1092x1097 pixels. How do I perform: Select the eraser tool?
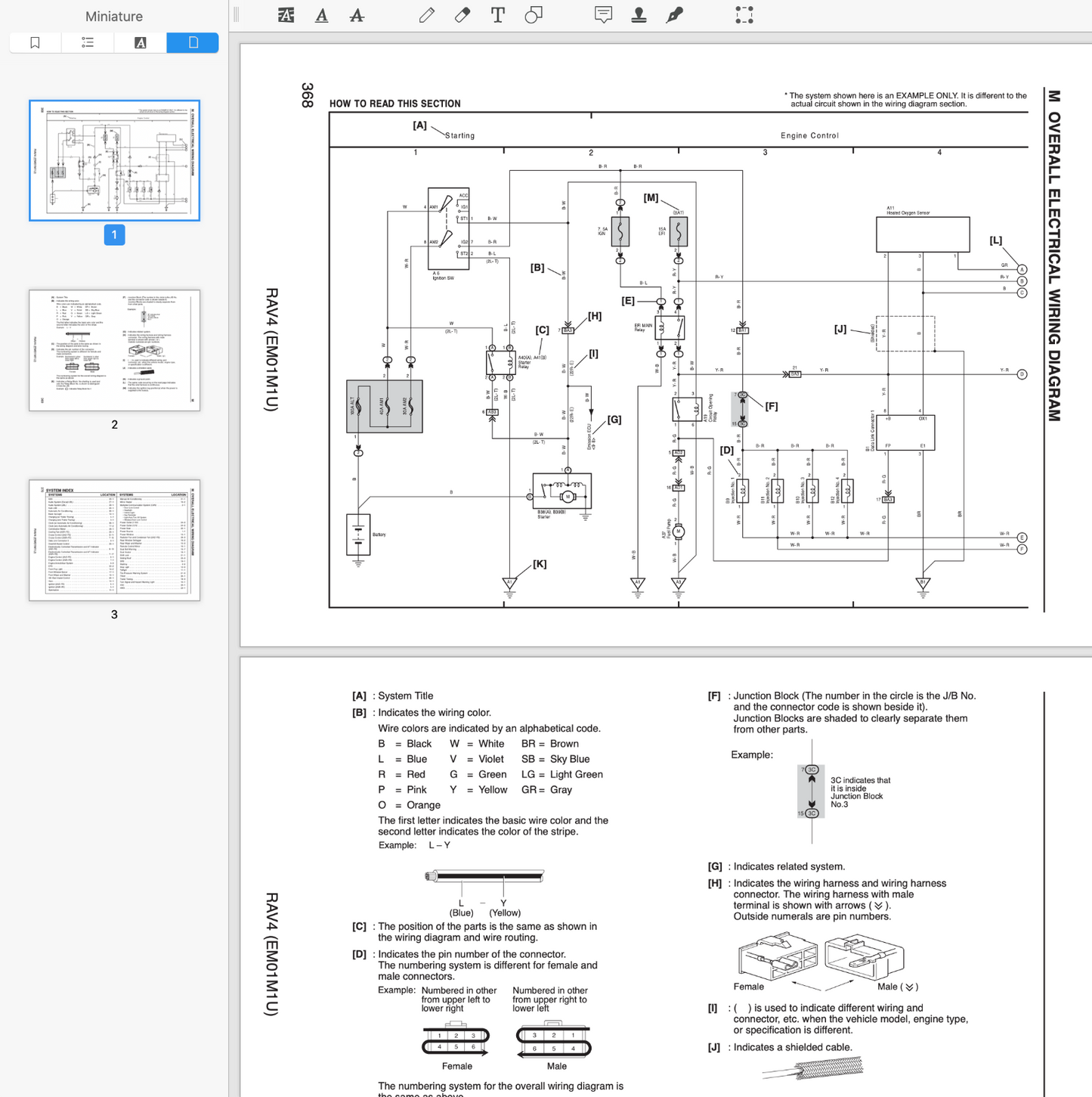click(x=462, y=15)
